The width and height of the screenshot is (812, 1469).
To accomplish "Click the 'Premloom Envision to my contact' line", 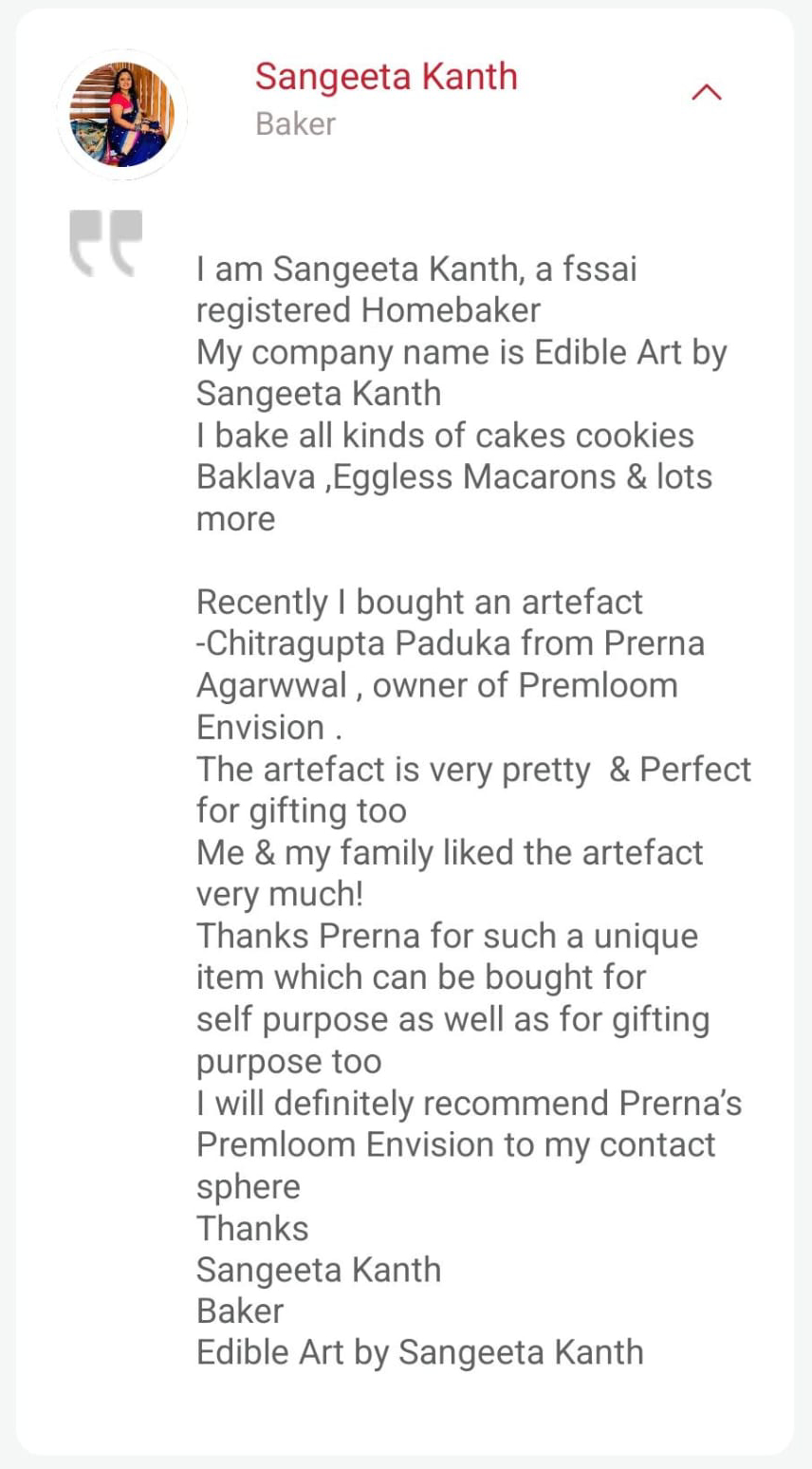I will [455, 1144].
